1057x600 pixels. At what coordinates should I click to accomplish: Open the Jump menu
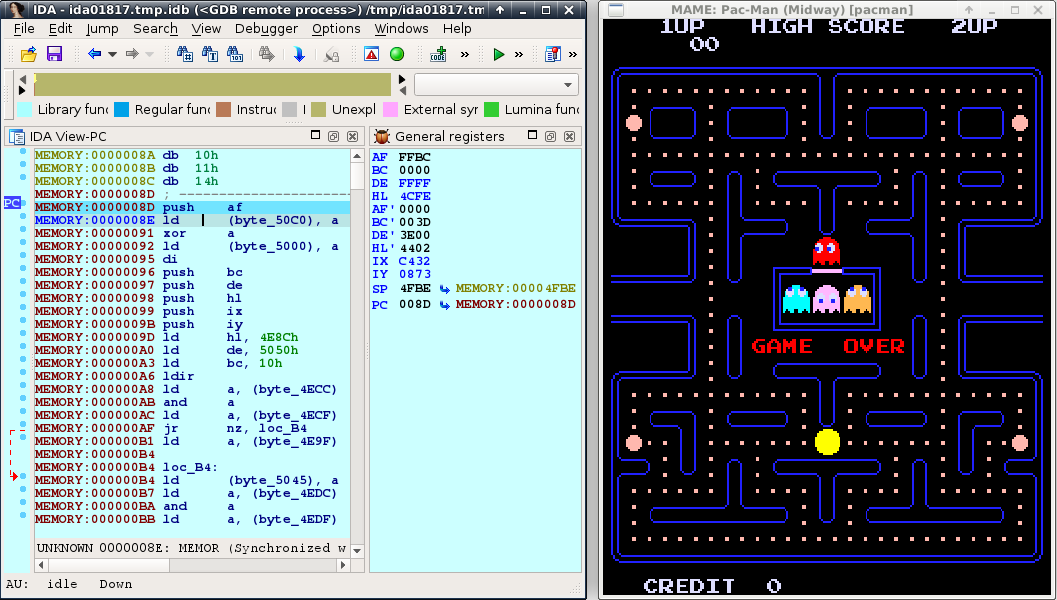[102, 29]
